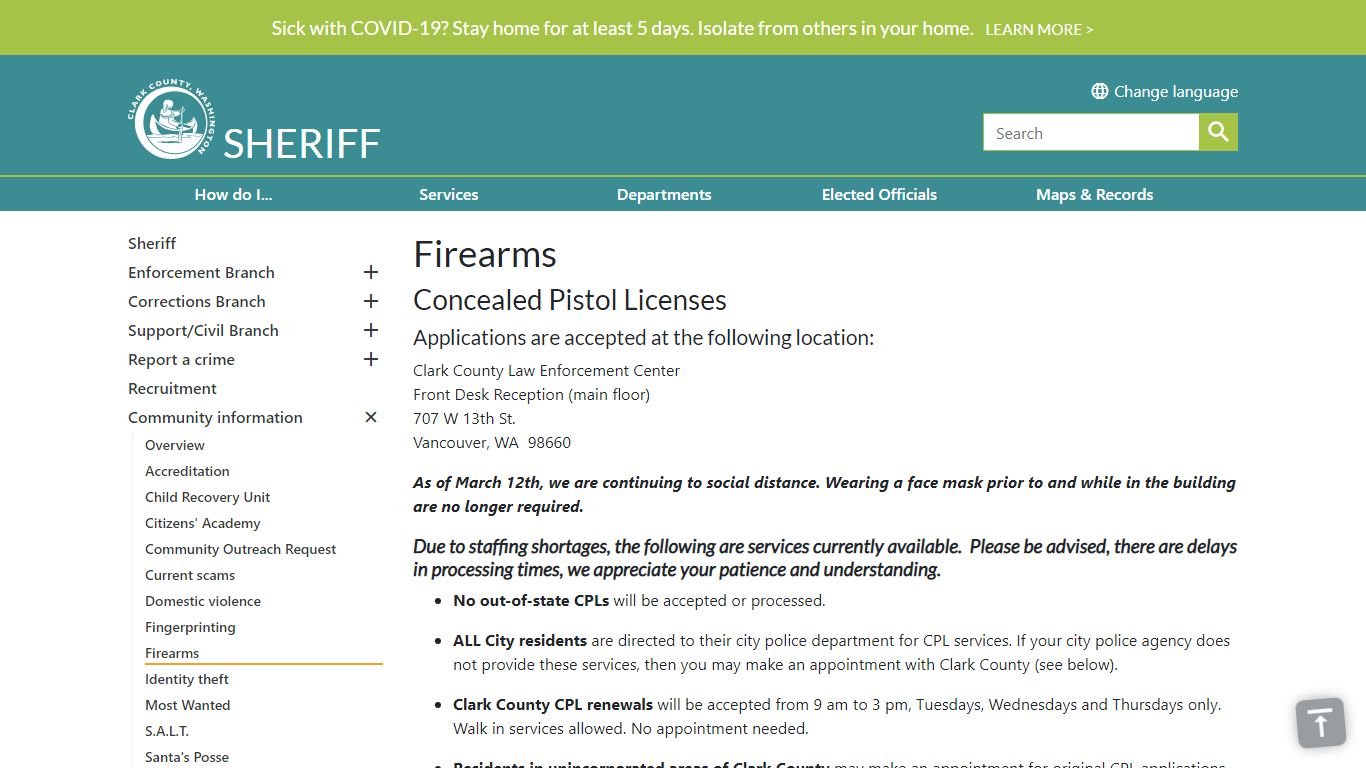Open the Corrections Branch page link

197,301
